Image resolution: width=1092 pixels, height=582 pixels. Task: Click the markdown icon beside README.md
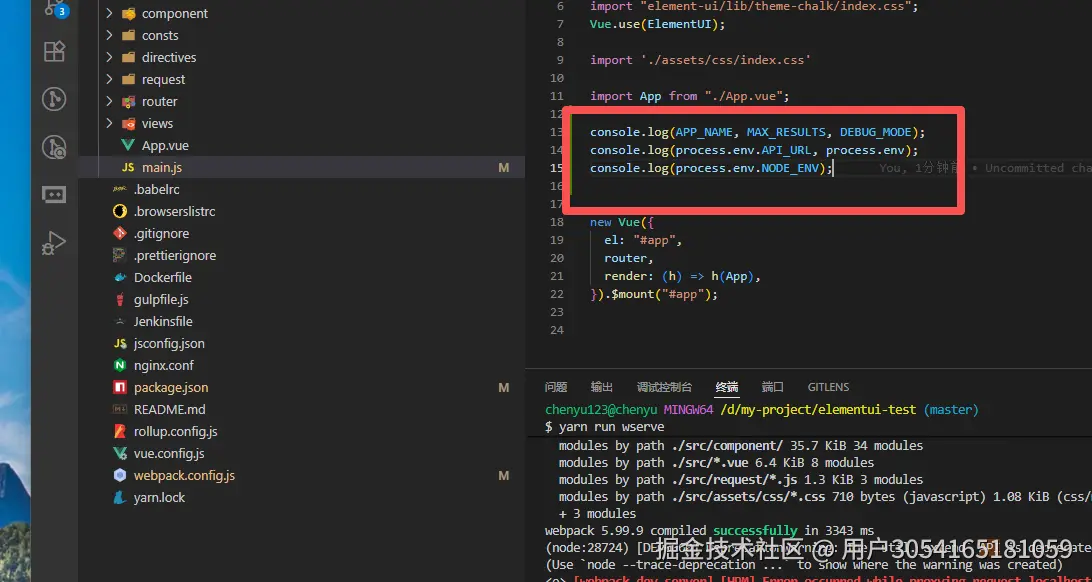(x=120, y=409)
